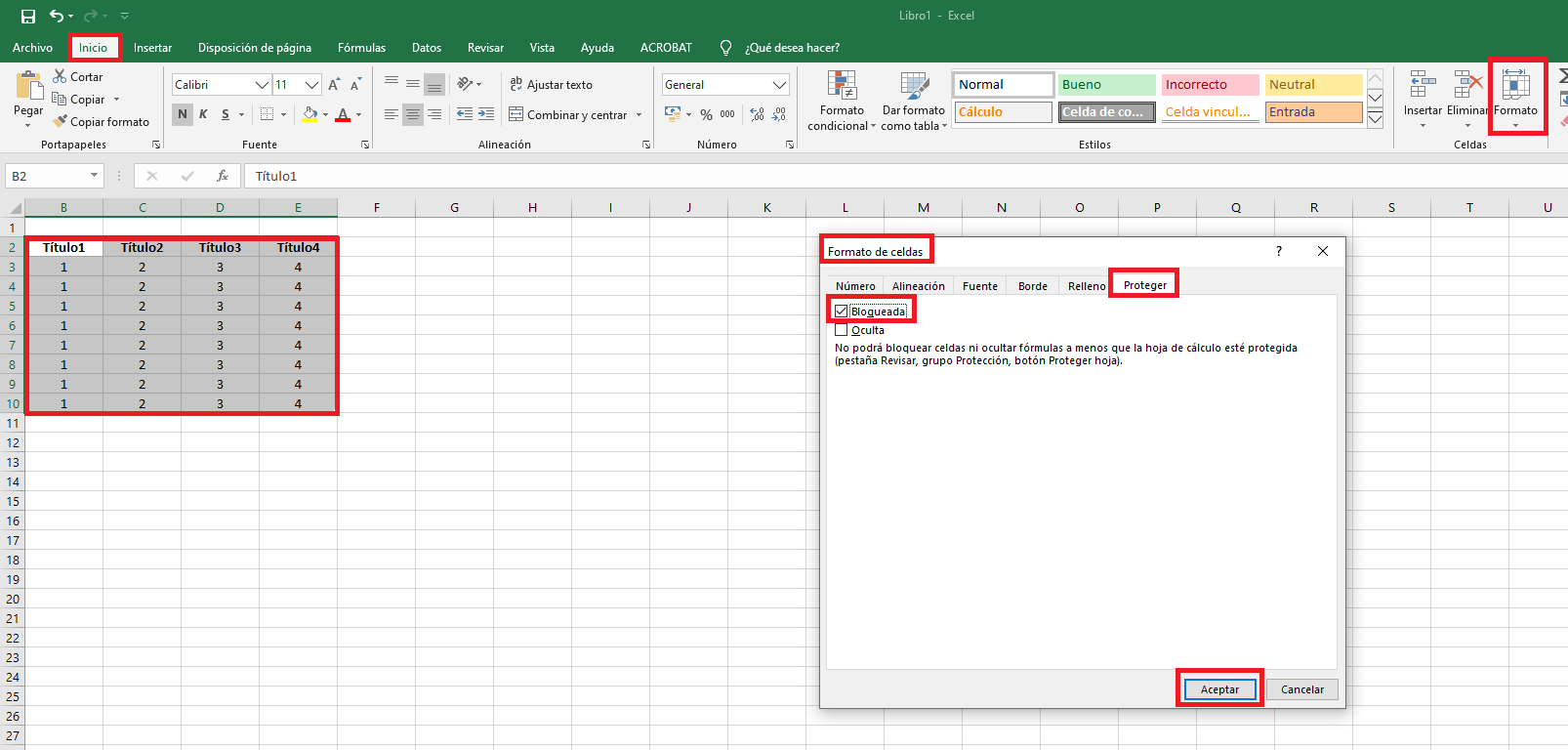
Task: Click the Ajustar texto icon
Action: [516, 84]
